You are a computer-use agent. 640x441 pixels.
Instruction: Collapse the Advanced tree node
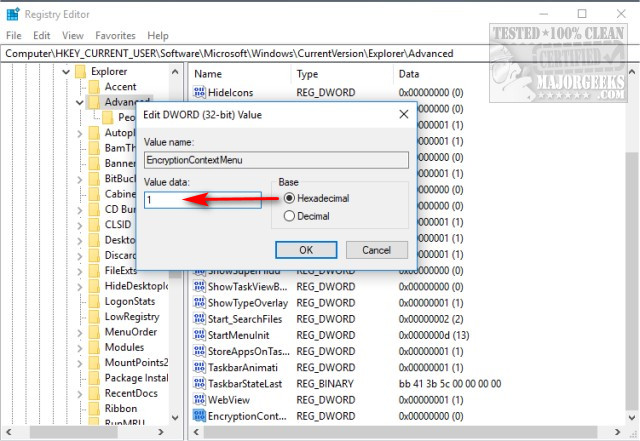[80, 102]
